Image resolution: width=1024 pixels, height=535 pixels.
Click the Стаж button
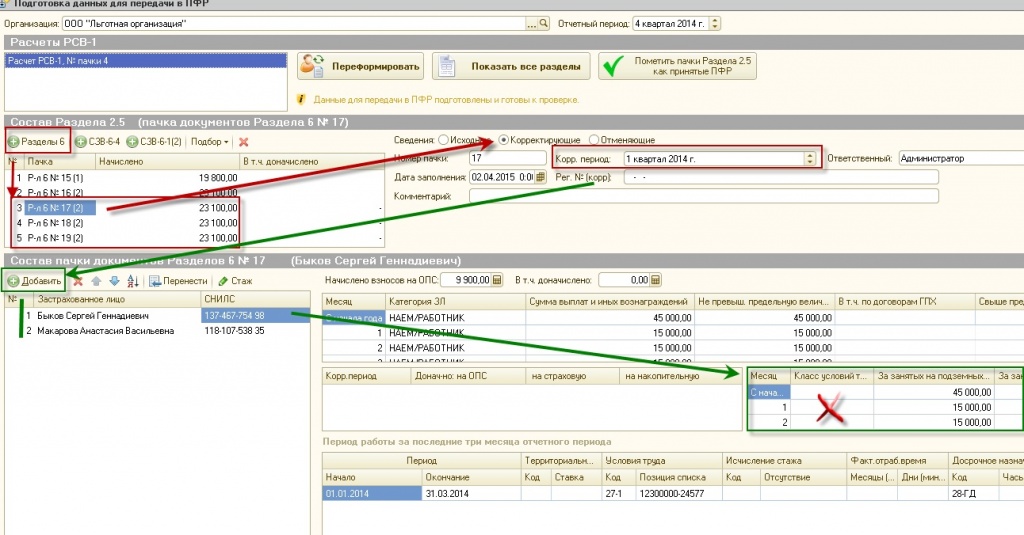pyautogui.click(x=235, y=281)
